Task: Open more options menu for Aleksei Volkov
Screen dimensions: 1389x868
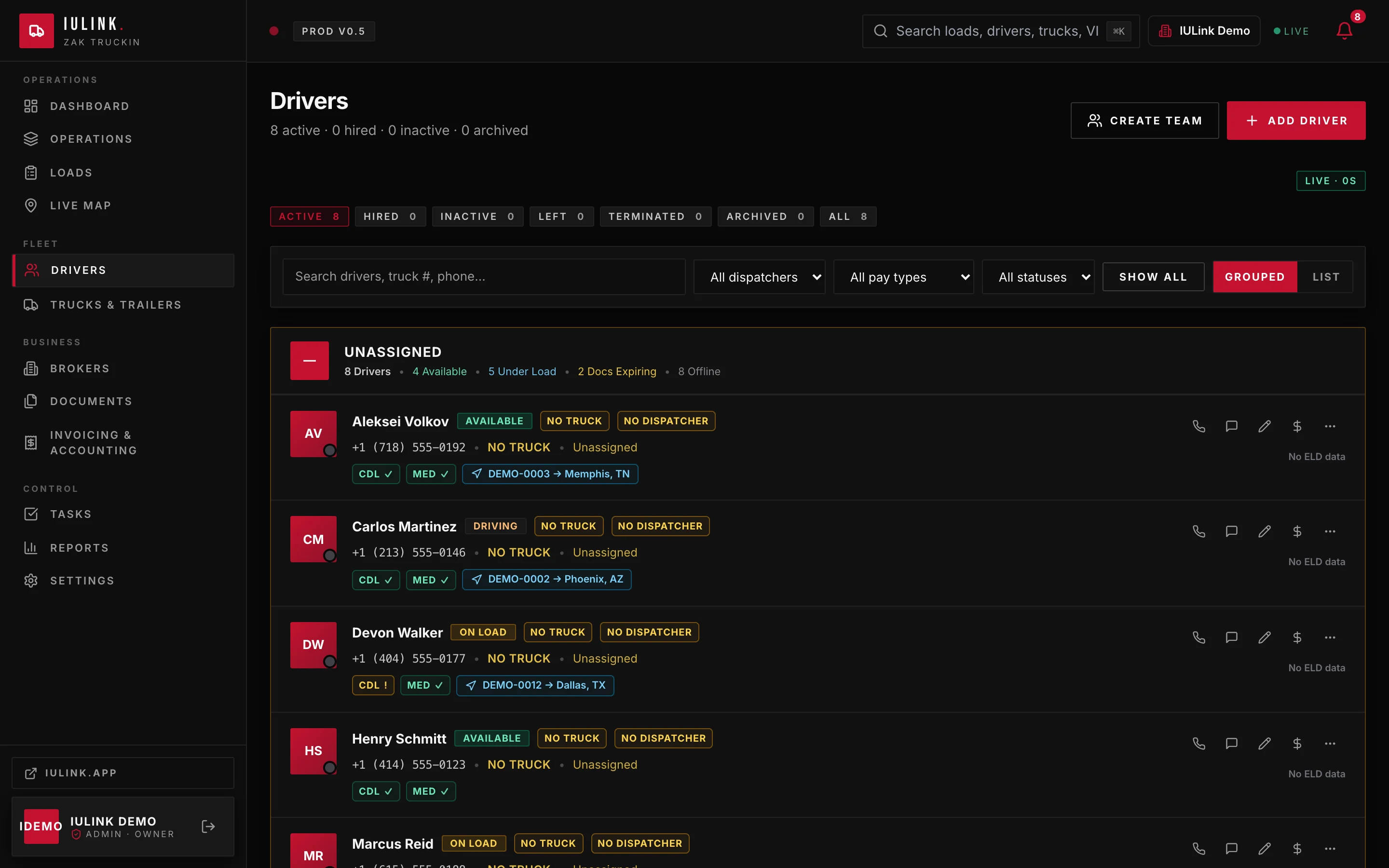Action: [x=1329, y=426]
